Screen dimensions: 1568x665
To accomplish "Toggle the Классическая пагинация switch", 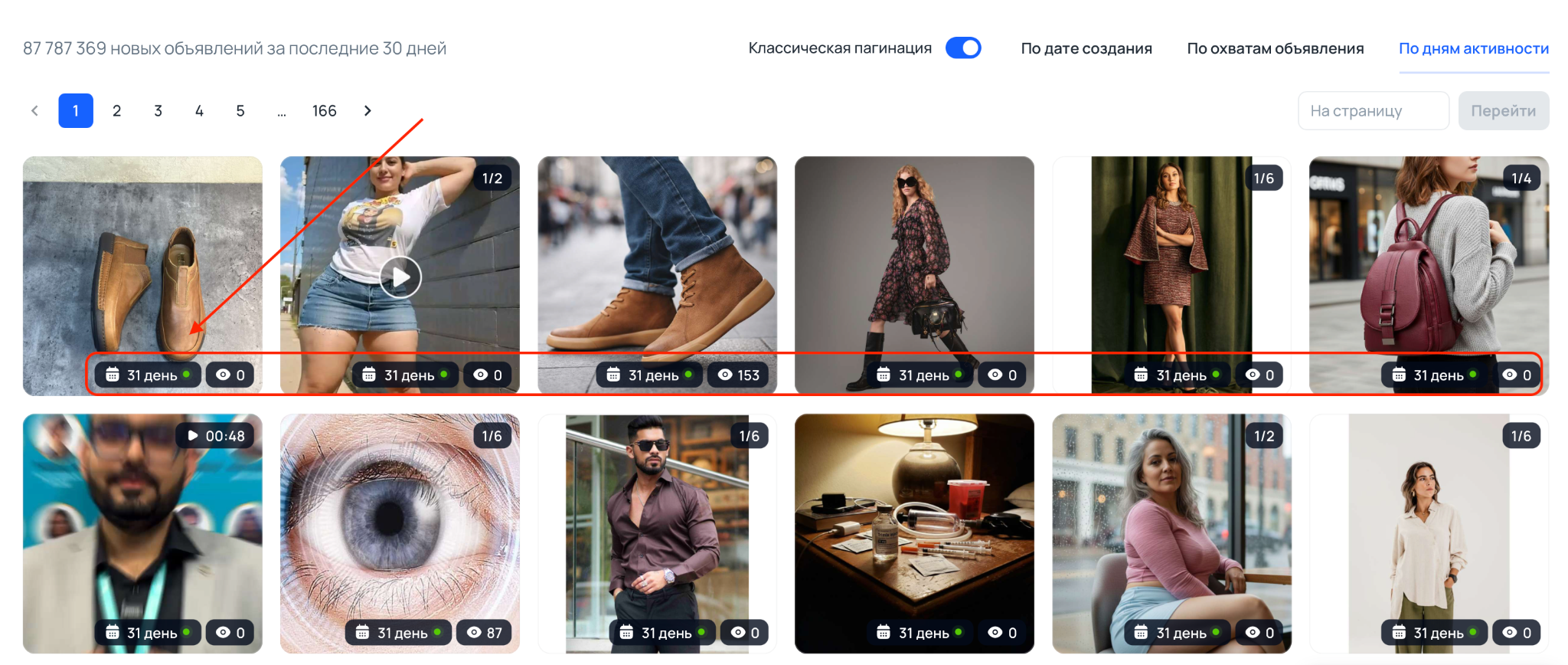I will pyautogui.click(x=962, y=48).
